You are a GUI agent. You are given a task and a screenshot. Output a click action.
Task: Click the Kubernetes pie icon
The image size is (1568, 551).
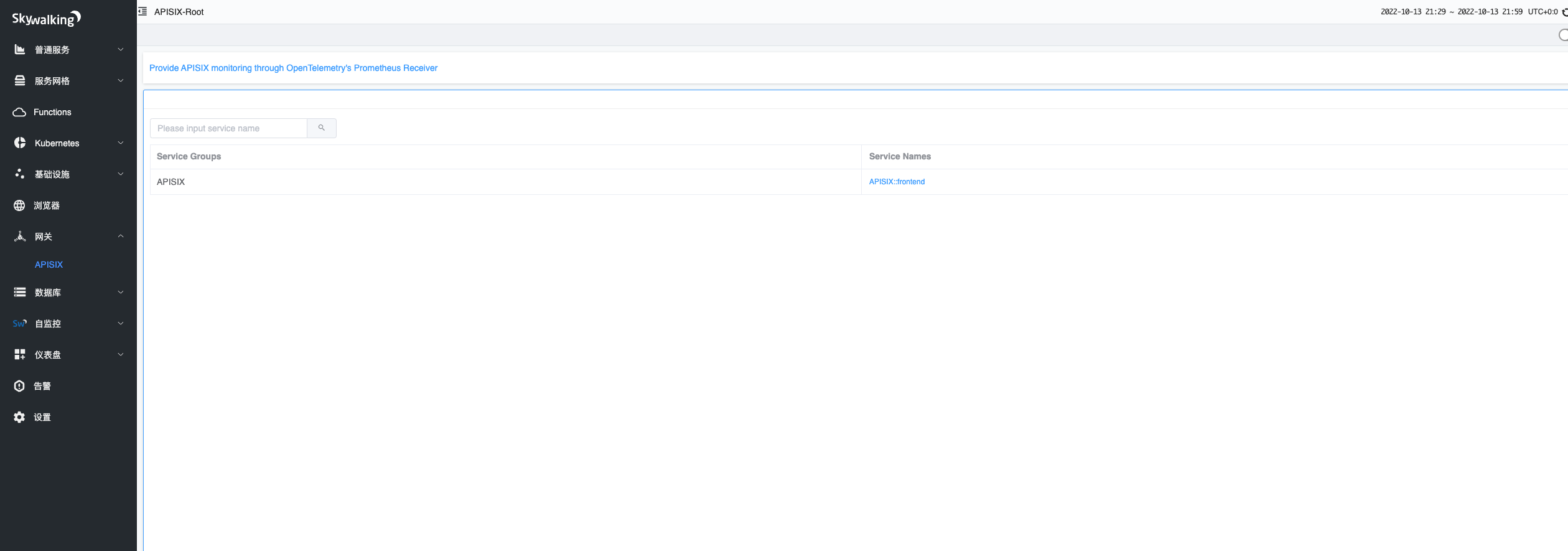[x=20, y=143]
